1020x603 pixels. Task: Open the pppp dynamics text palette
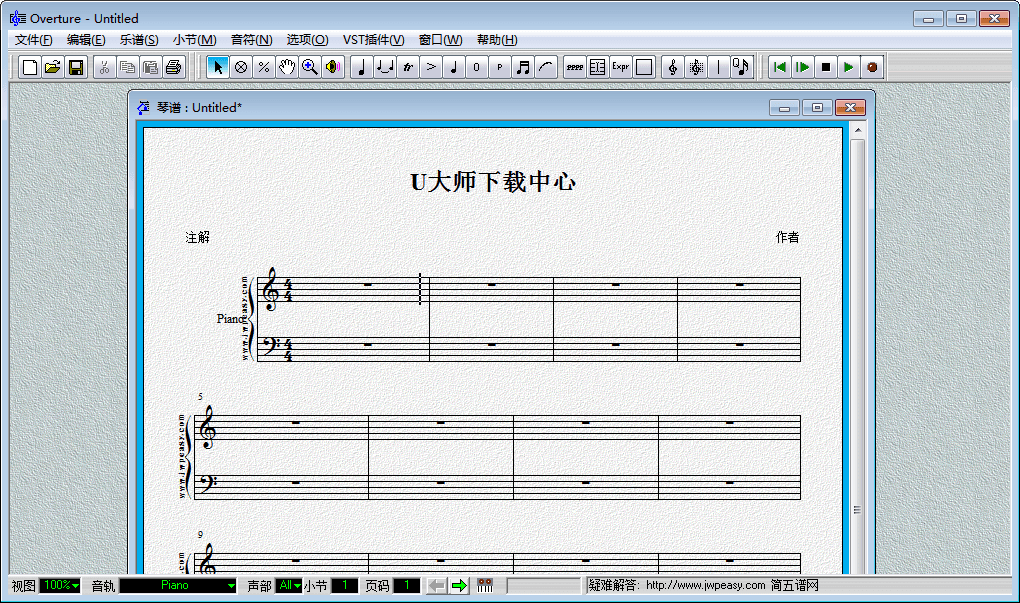pos(574,67)
